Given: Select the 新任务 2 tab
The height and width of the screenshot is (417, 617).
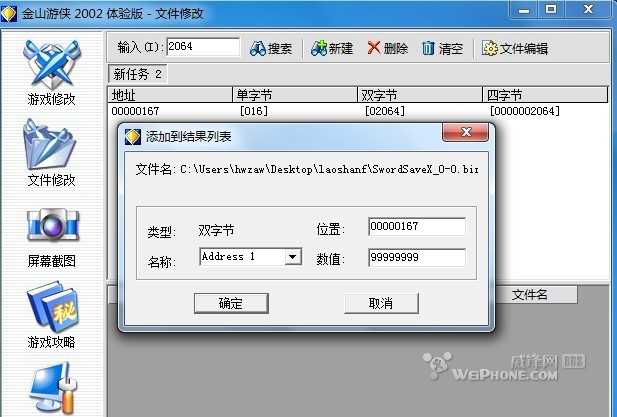Looking at the screenshot, I should coord(137,74).
